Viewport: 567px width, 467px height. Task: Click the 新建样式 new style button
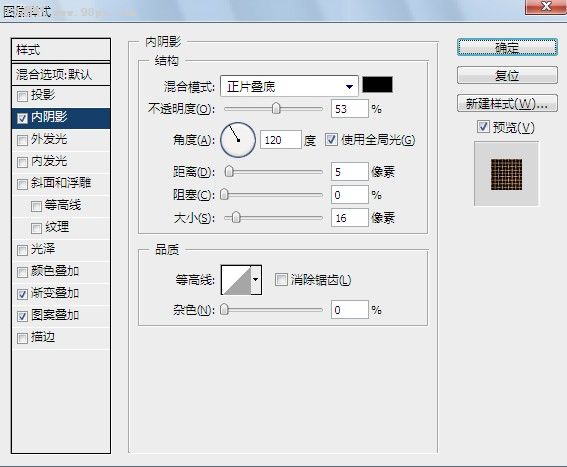pyautogui.click(x=507, y=103)
